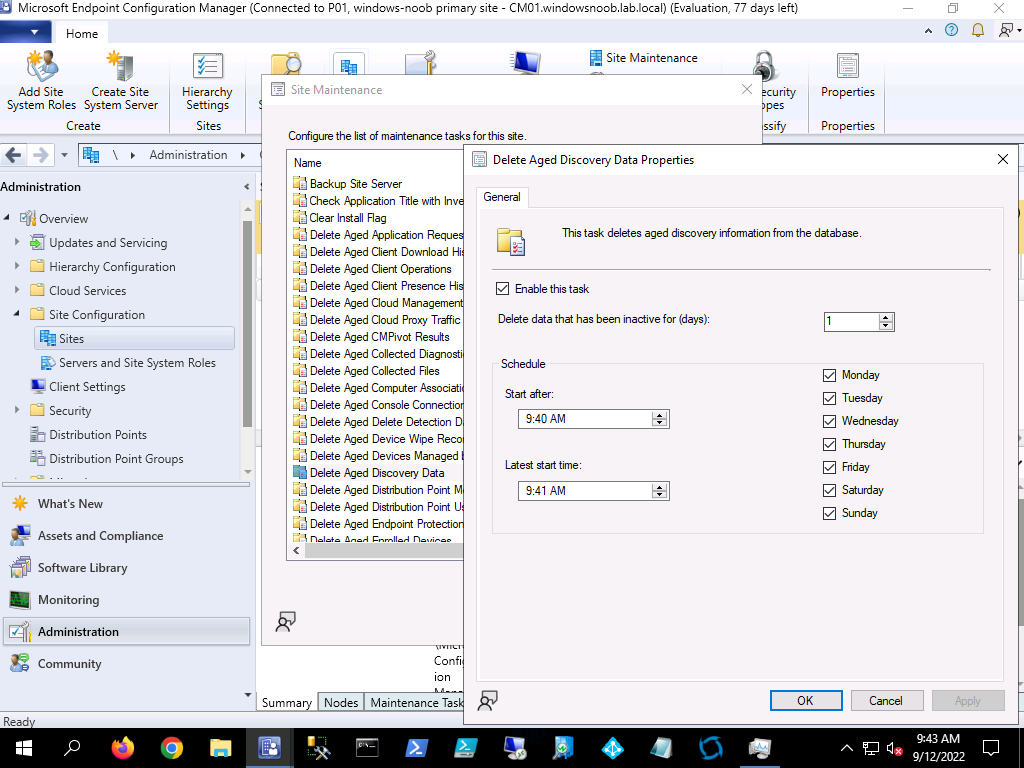Click the feedback icon in properties dialog
The height and width of the screenshot is (768, 1024).
488,701
